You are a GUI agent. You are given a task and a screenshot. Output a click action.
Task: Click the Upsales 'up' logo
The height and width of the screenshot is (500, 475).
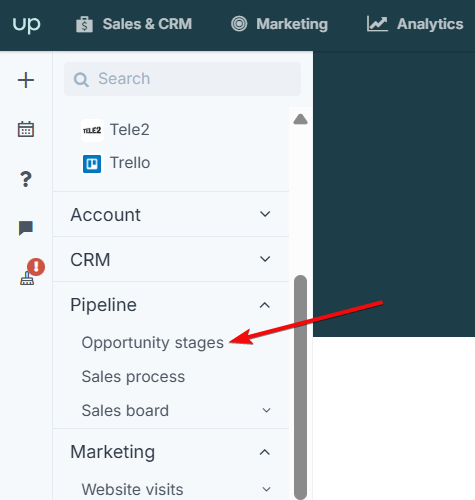27,24
